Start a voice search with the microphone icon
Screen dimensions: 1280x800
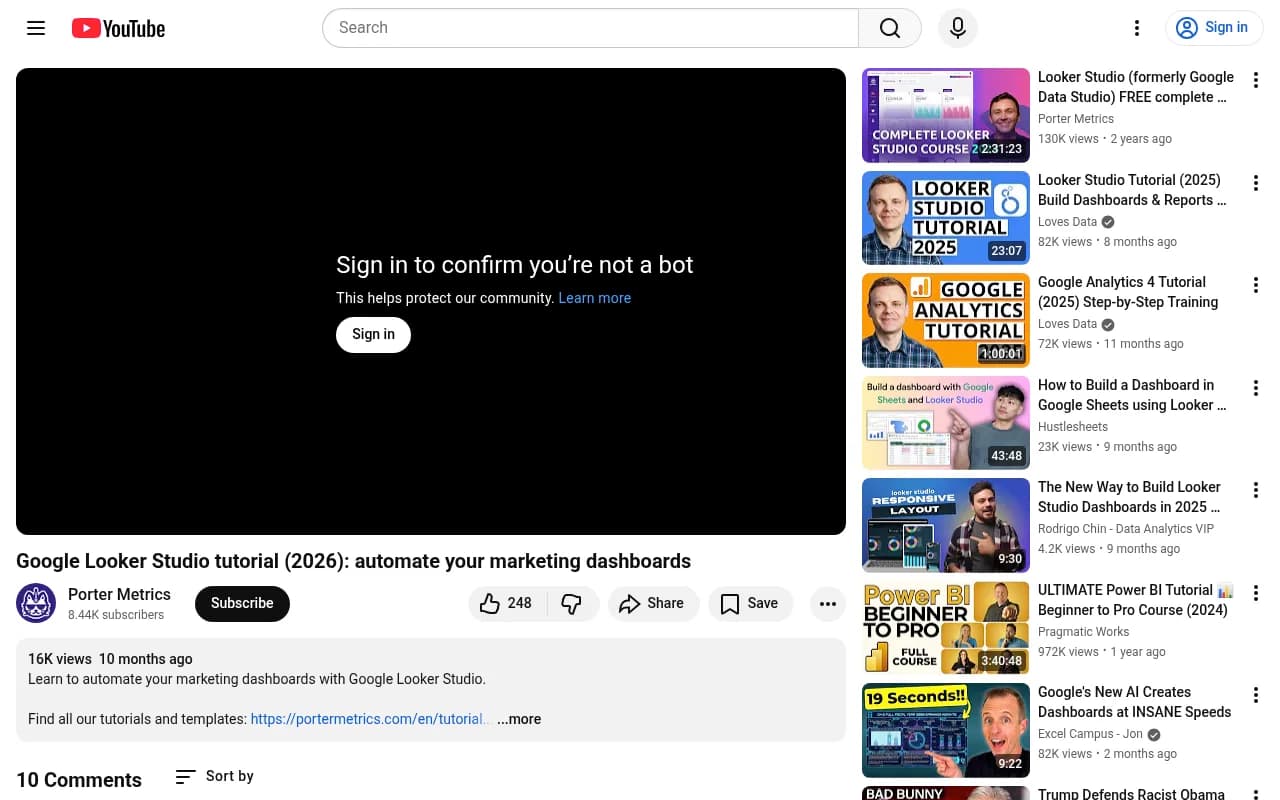tap(957, 28)
